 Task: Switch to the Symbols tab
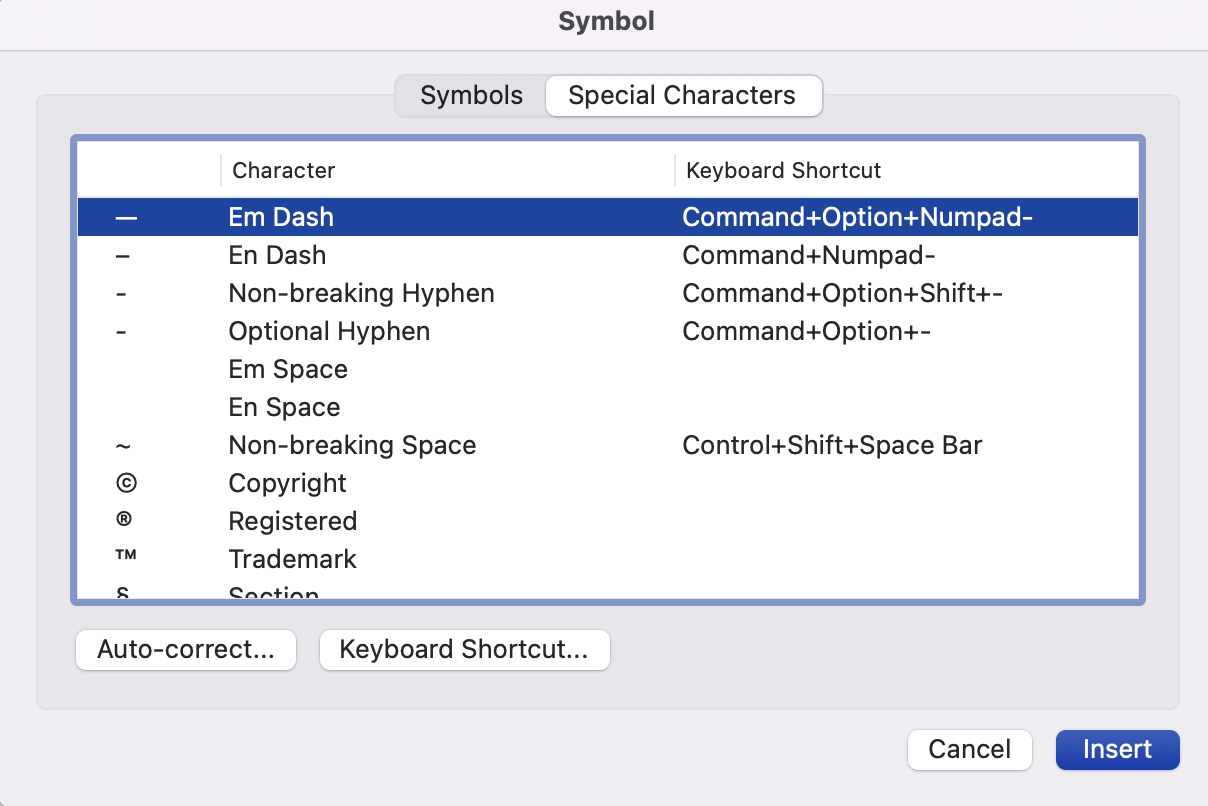click(x=471, y=96)
